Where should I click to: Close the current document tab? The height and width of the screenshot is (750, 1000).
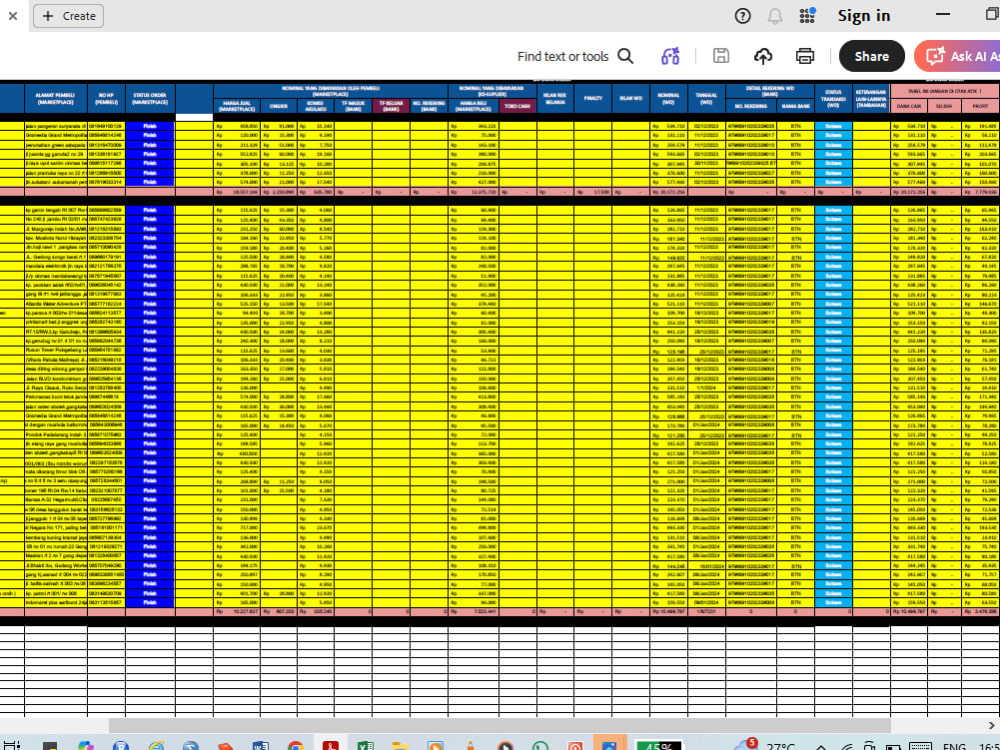(x=13, y=16)
